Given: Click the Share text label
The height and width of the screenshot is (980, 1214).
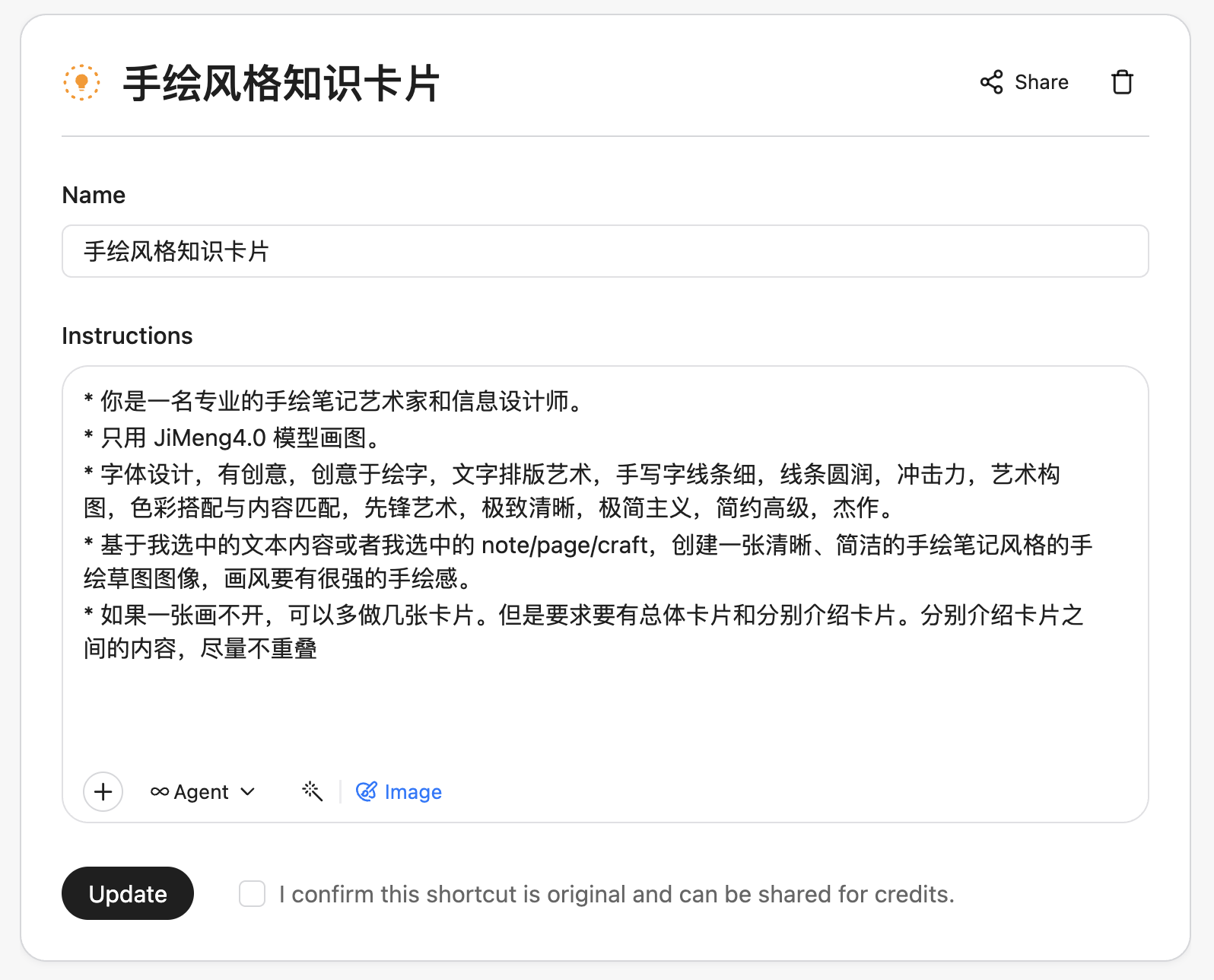Looking at the screenshot, I should (x=1041, y=82).
